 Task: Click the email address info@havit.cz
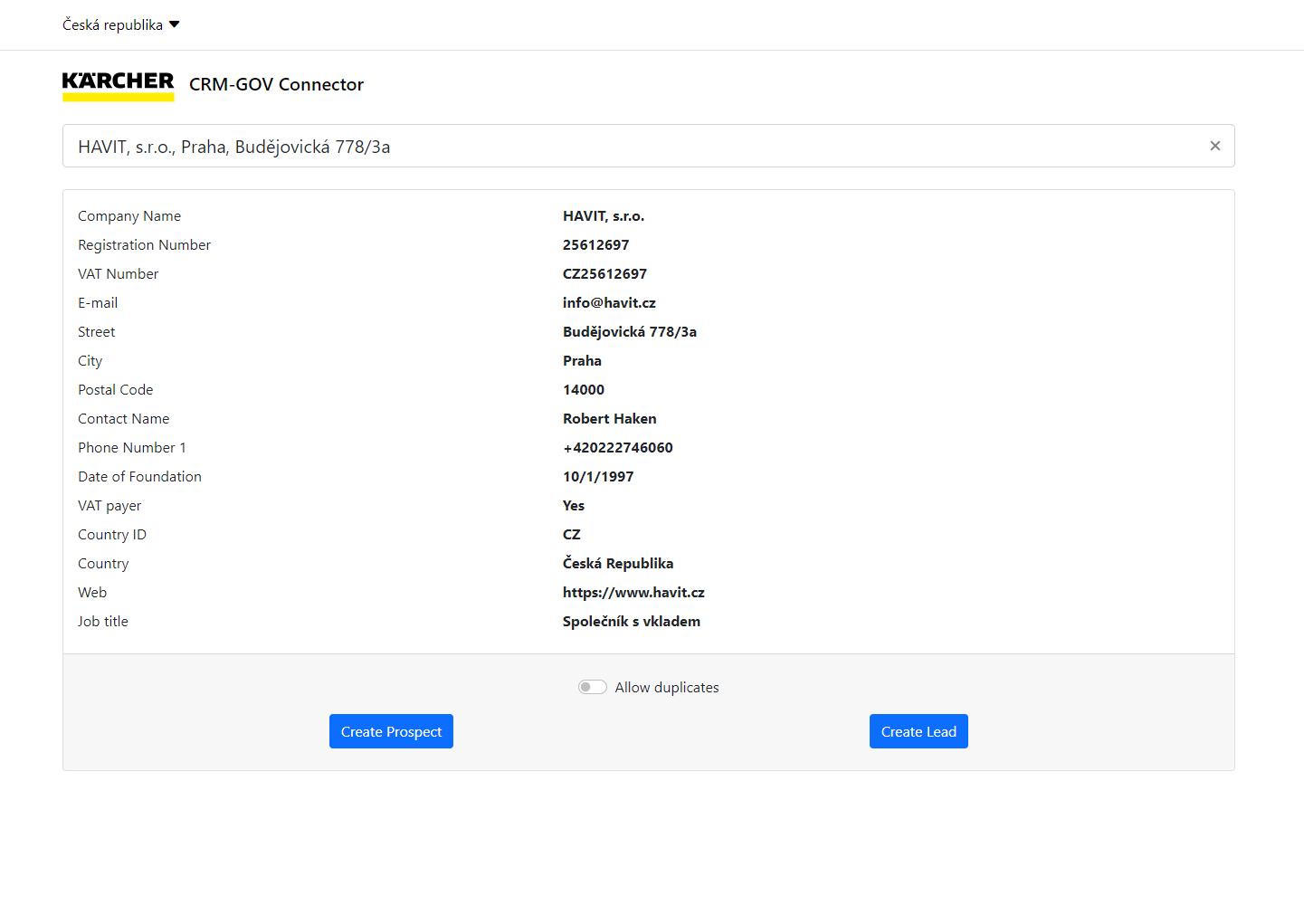pos(609,302)
